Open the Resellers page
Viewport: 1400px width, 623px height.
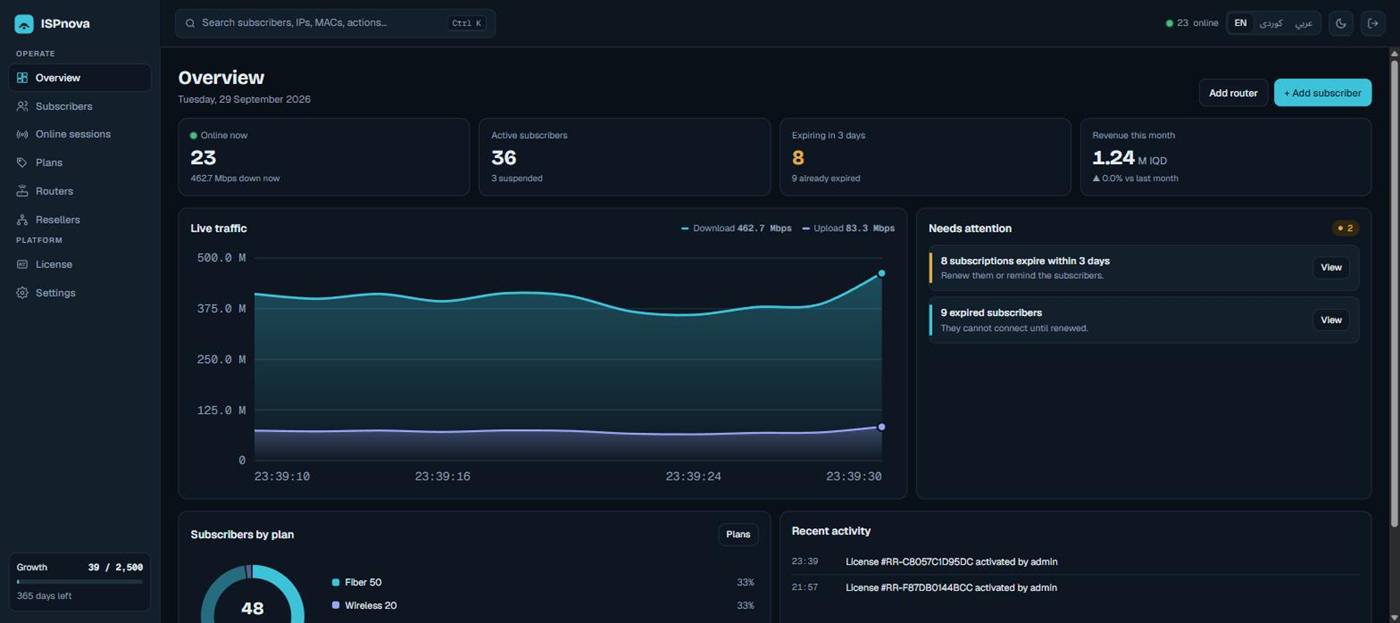pyautogui.click(x=80, y=219)
